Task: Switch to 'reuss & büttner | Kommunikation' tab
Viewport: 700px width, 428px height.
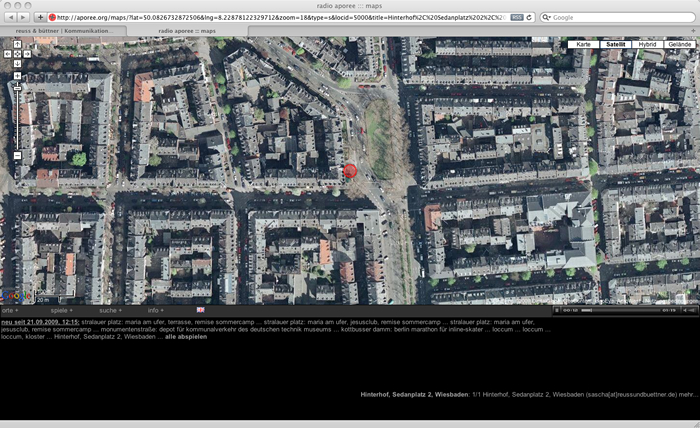Action: pos(64,31)
